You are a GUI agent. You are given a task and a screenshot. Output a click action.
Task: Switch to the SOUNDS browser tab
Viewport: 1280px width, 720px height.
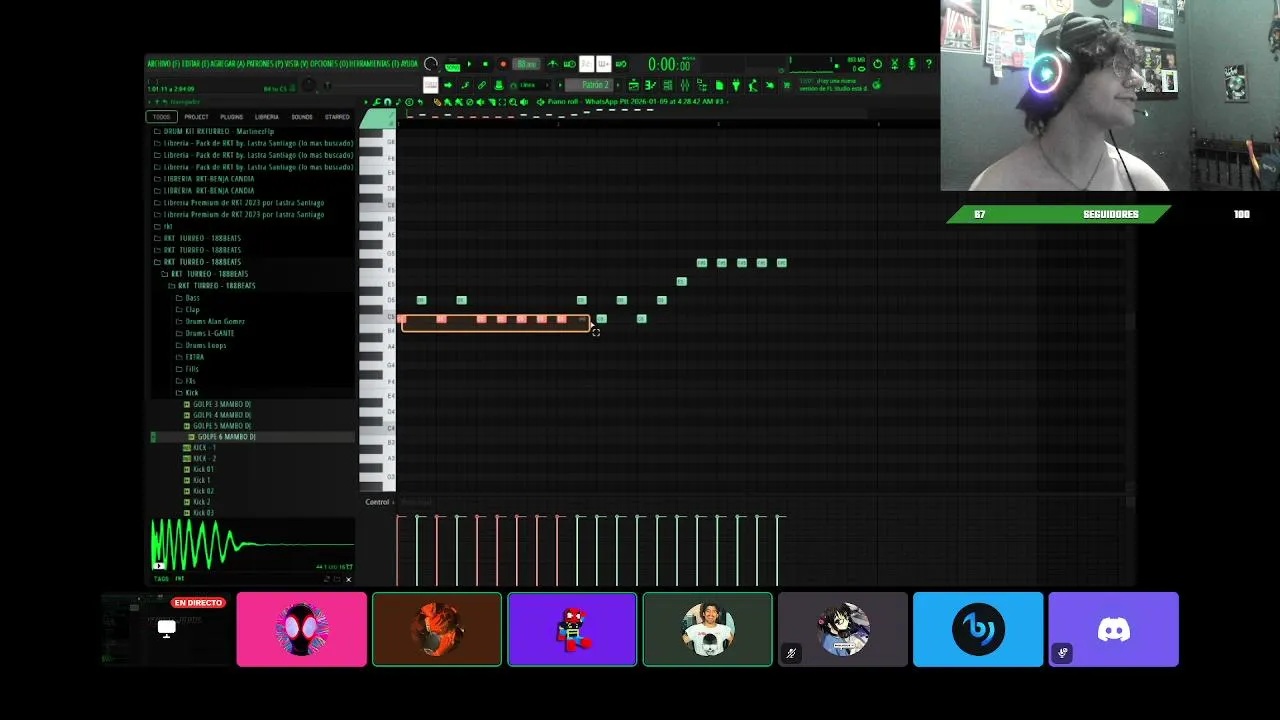(301, 117)
